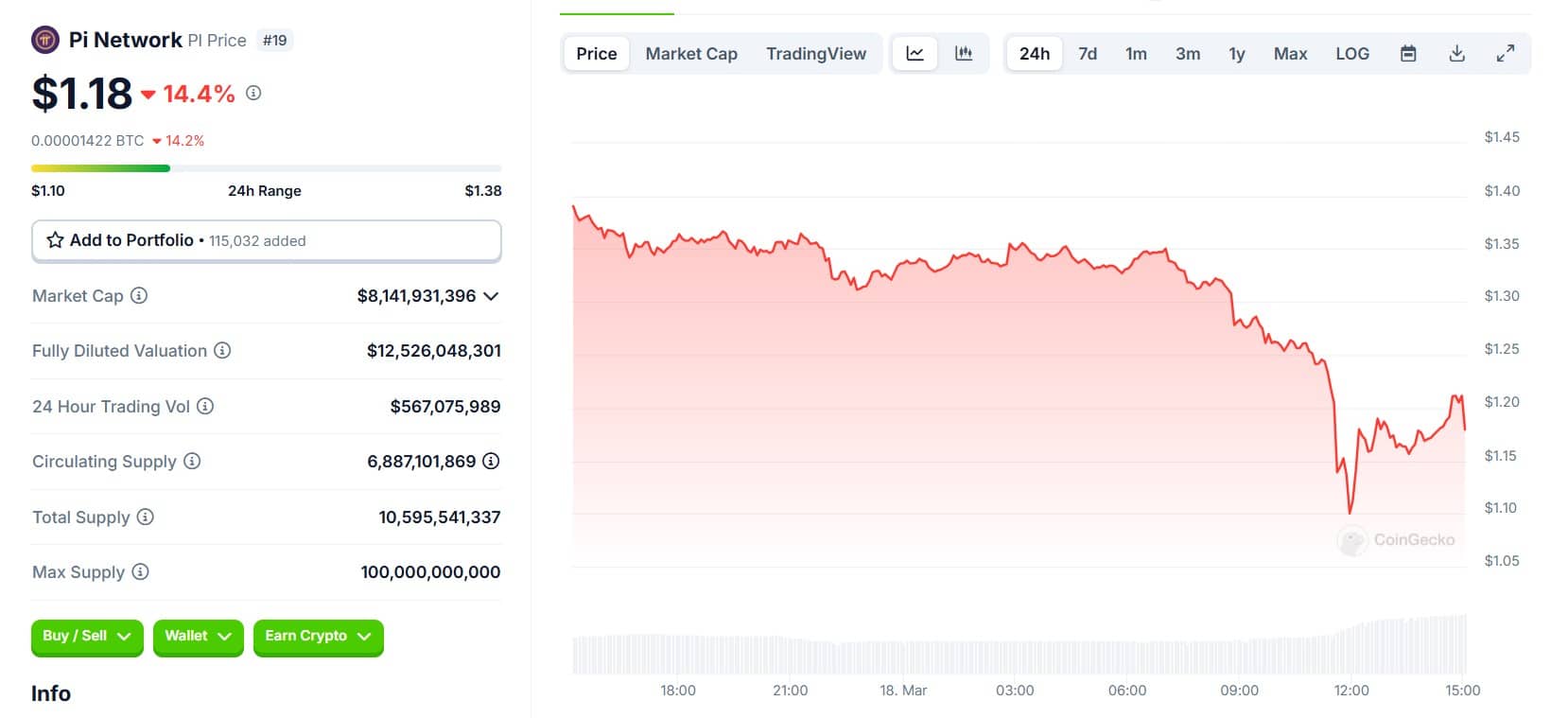1568x718 pixels.
Task: Expand the Market Cap value chevron
Action: [491, 296]
